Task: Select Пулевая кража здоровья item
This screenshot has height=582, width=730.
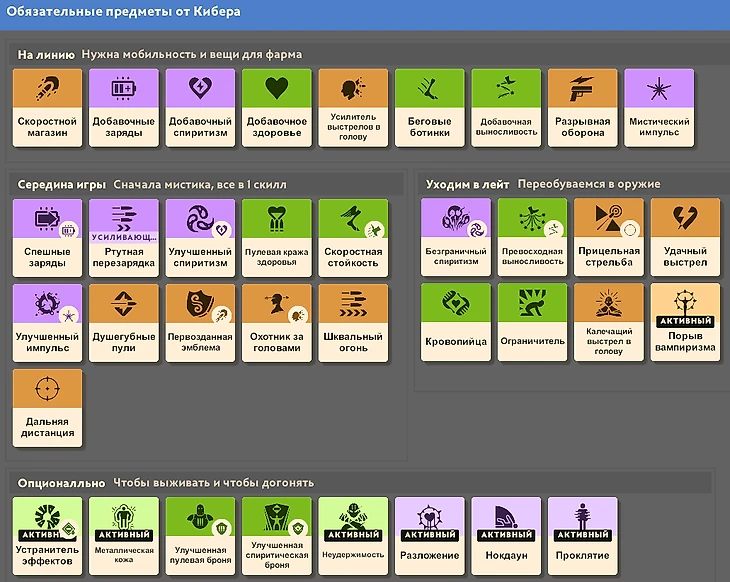Action: (x=277, y=238)
